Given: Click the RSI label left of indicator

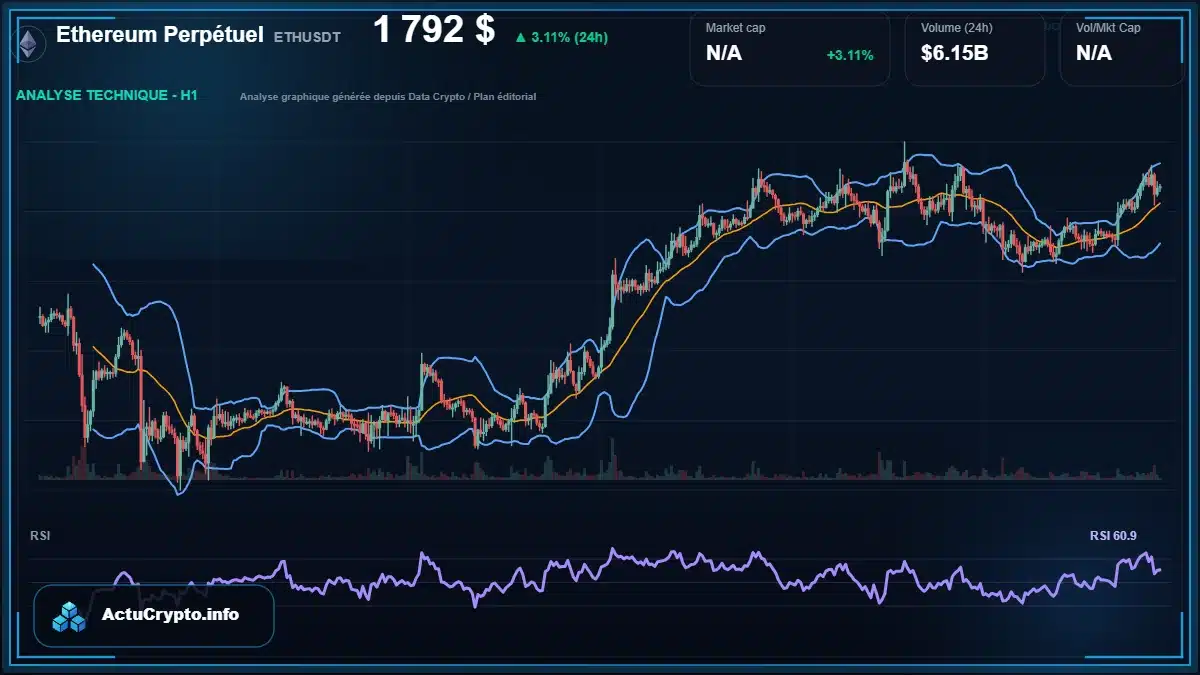Looking at the screenshot, I should pos(40,536).
